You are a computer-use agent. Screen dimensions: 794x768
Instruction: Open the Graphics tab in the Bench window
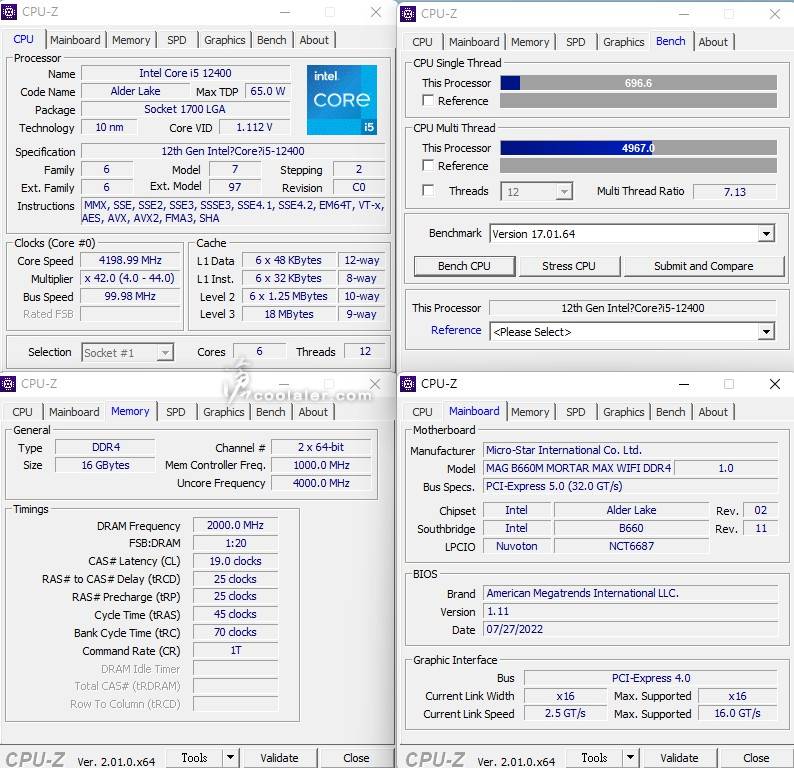coord(623,42)
